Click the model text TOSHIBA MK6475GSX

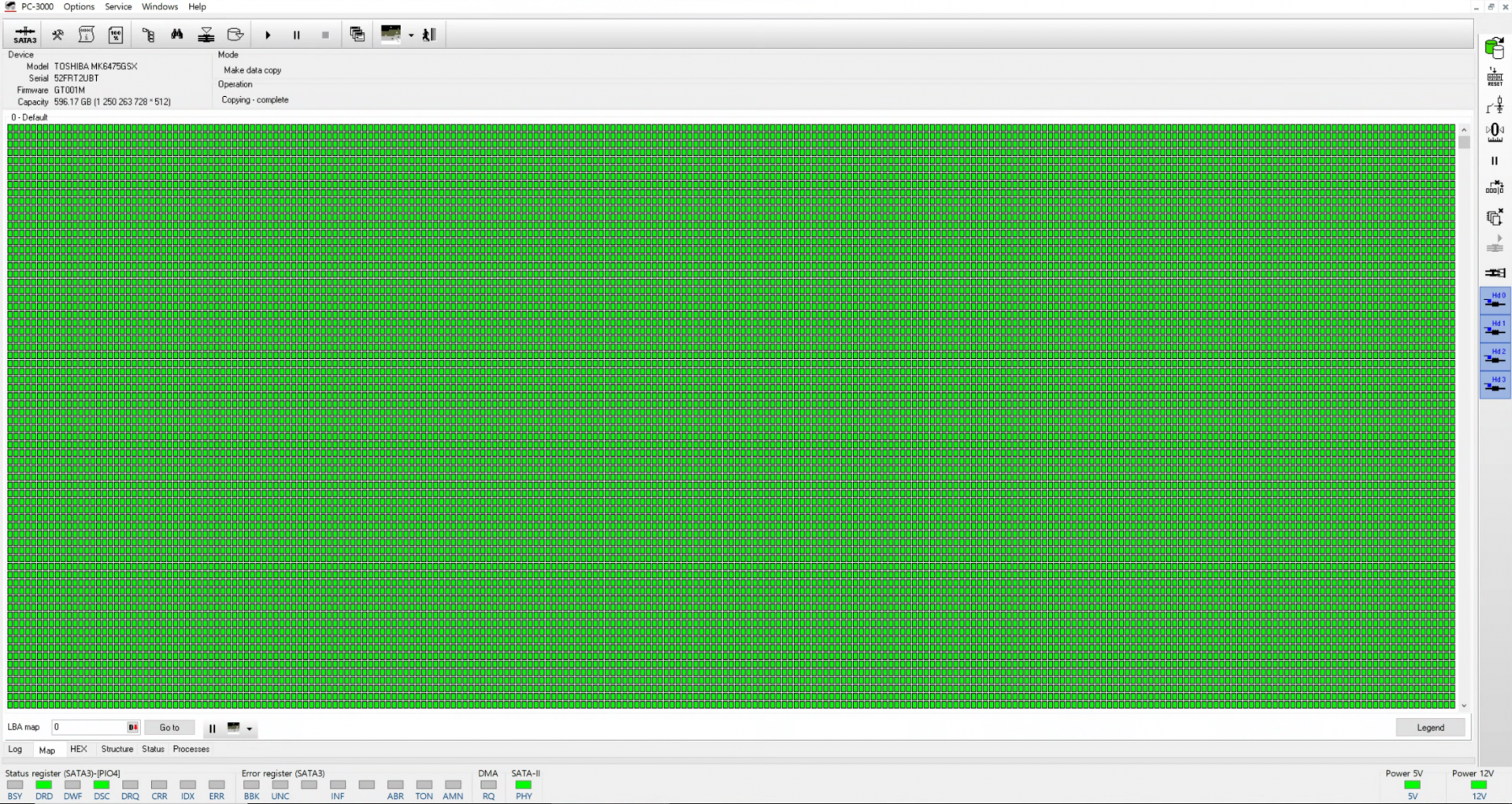[95, 67]
